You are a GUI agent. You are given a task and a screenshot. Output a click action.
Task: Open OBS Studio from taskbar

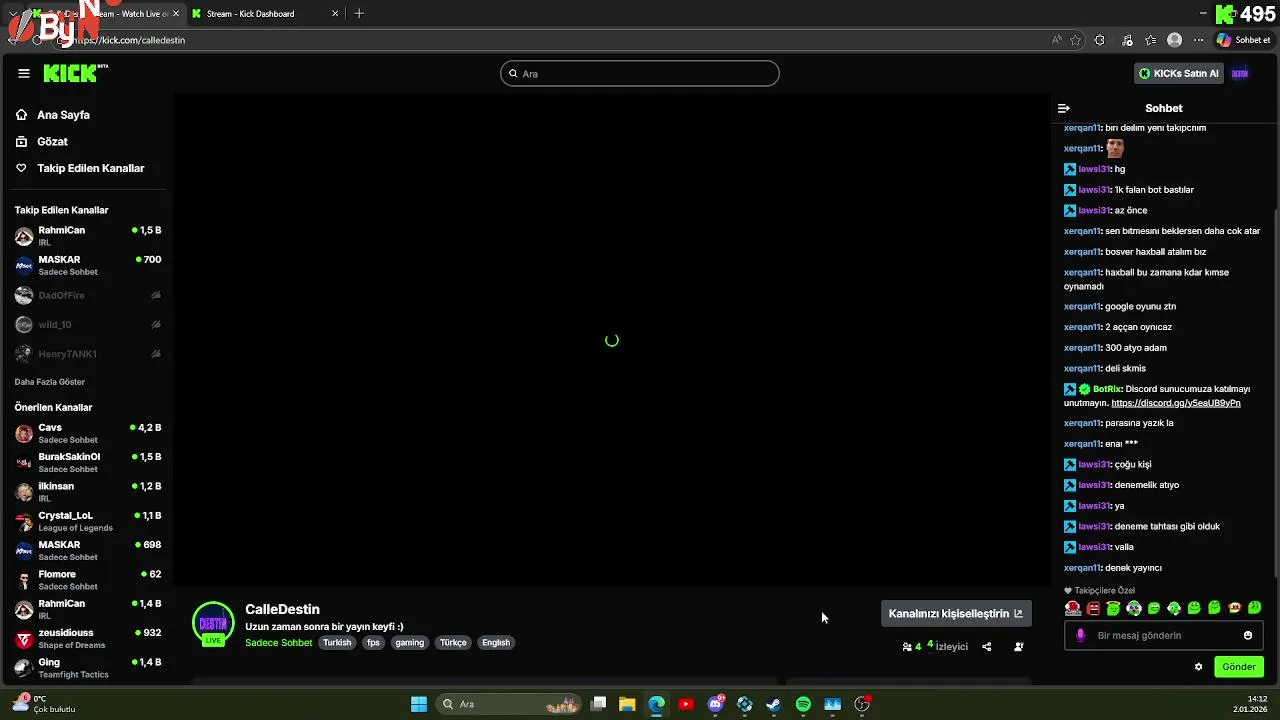point(862,704)
